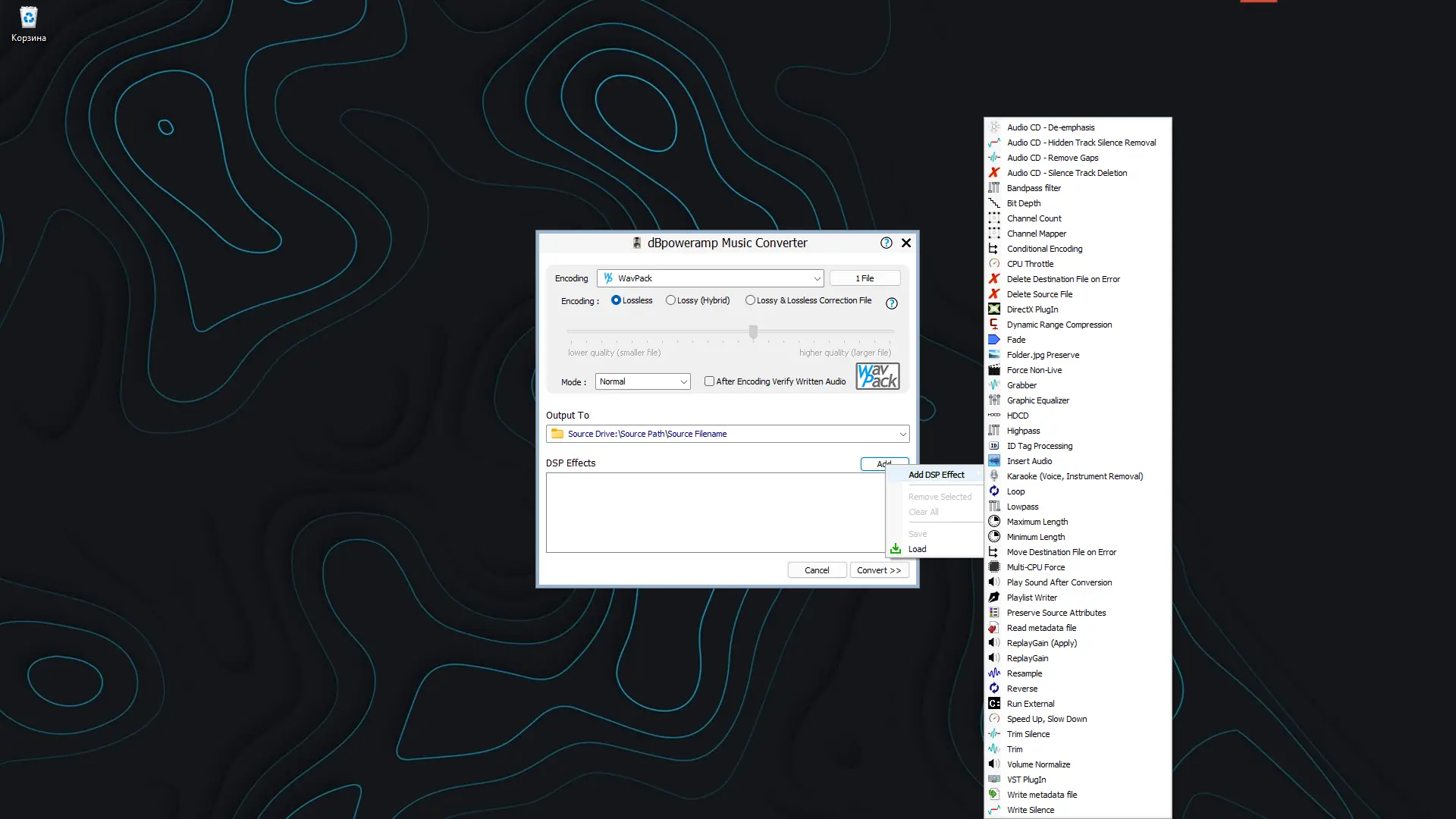Open the Output To path dropdown

point(902,434)
